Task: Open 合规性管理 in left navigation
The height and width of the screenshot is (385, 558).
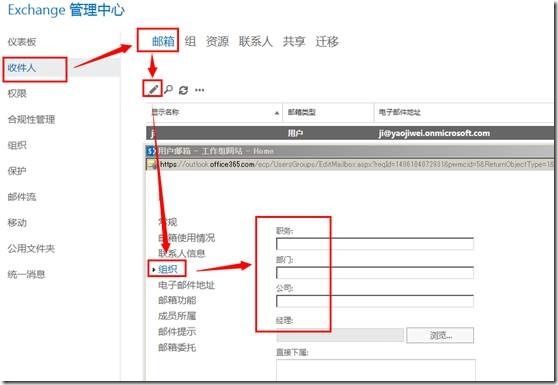Action: click(31, 120)
